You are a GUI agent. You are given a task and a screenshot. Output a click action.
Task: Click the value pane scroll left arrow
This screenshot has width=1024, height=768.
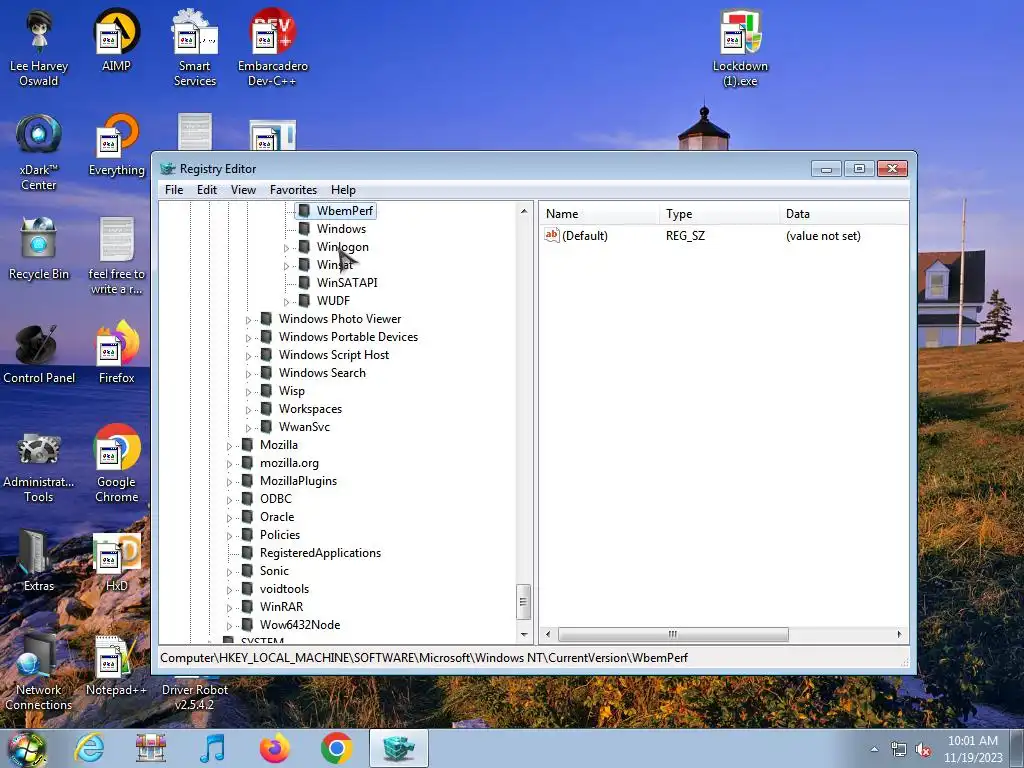[x=548, y=634]
